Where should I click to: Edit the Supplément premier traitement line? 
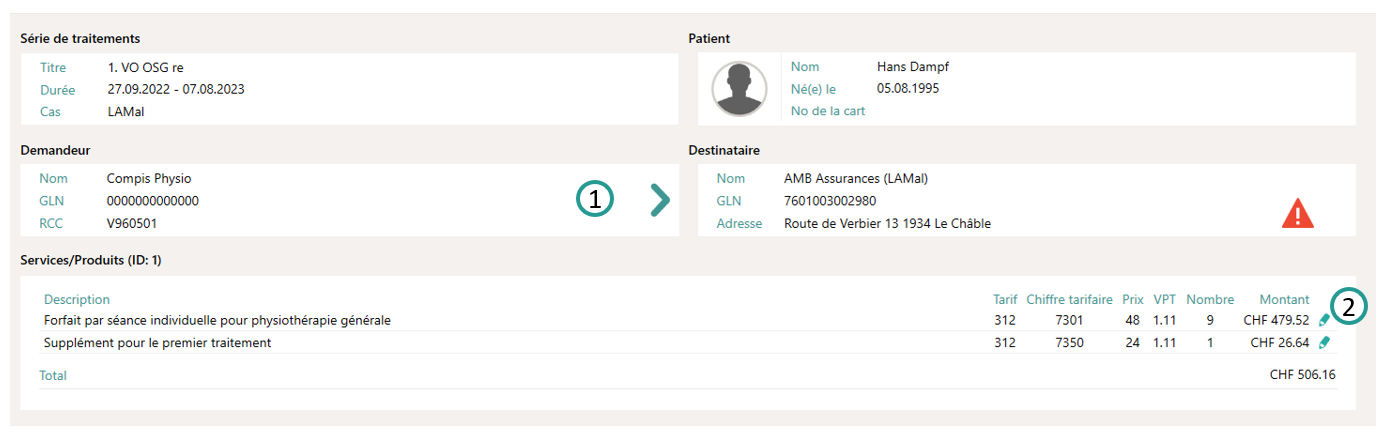pos(1325,343)
